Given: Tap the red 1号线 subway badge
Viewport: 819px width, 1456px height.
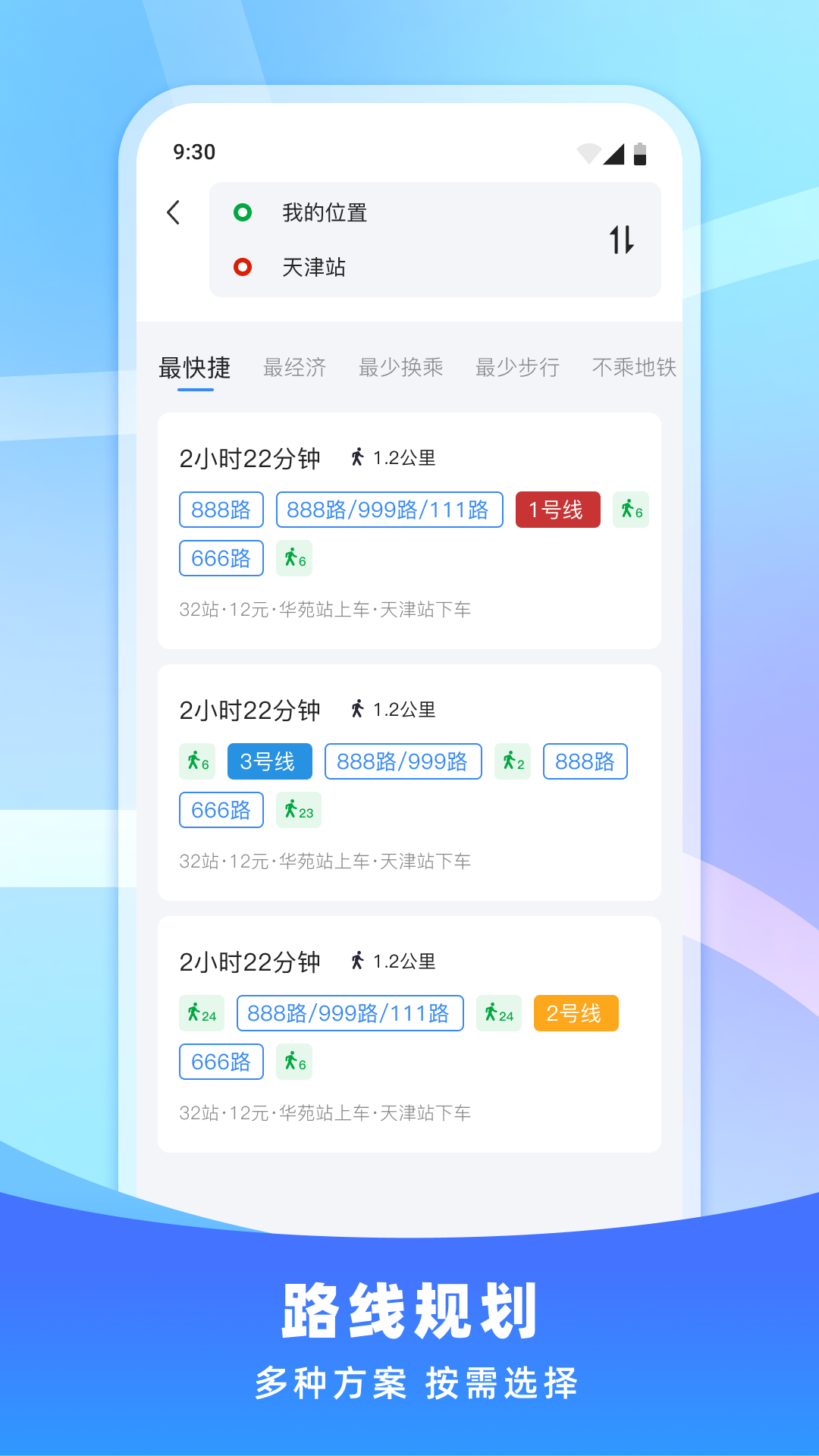Looking at the screenshot, I should [x=557, y=510].
